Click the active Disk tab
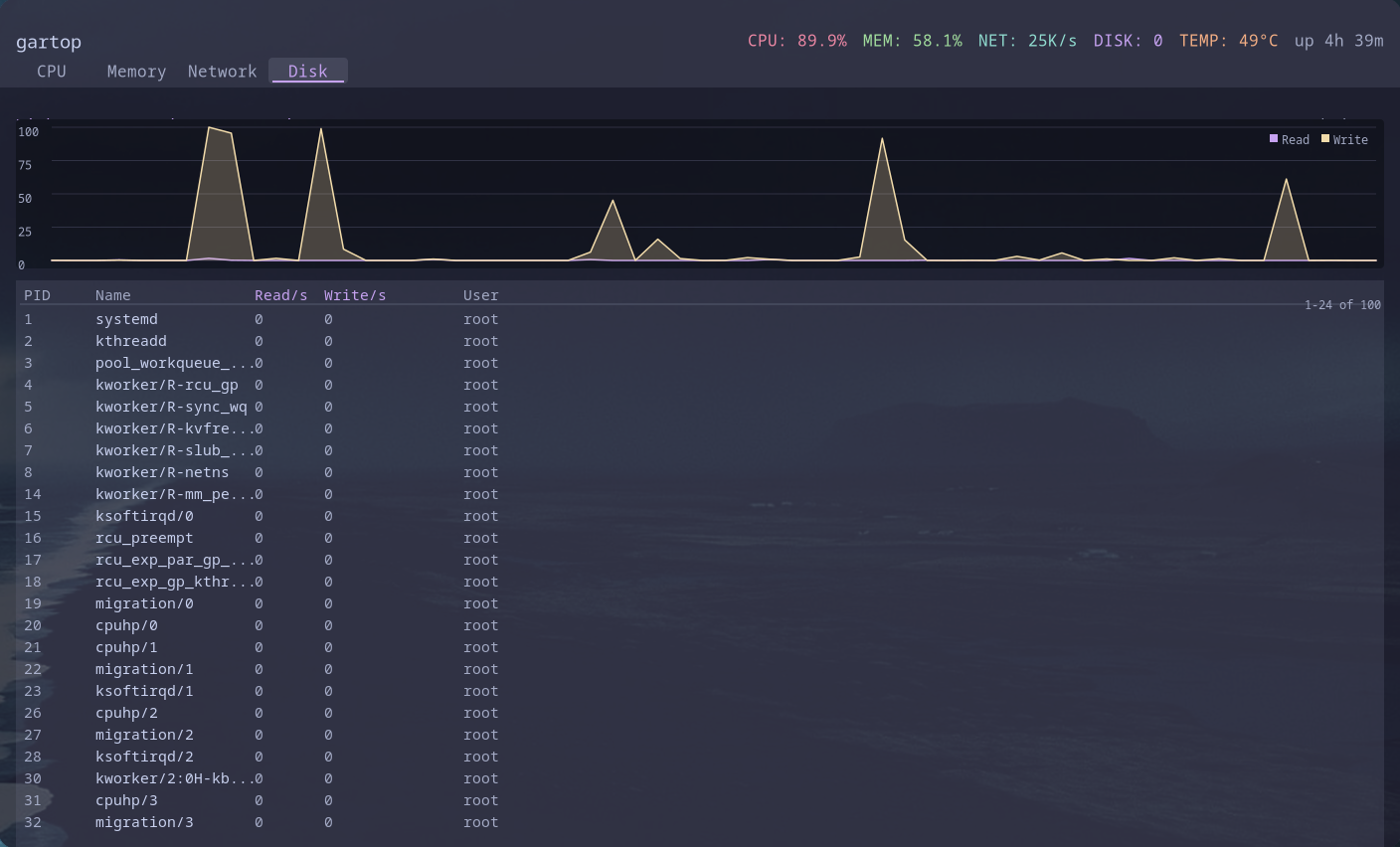 click(308, 72)
